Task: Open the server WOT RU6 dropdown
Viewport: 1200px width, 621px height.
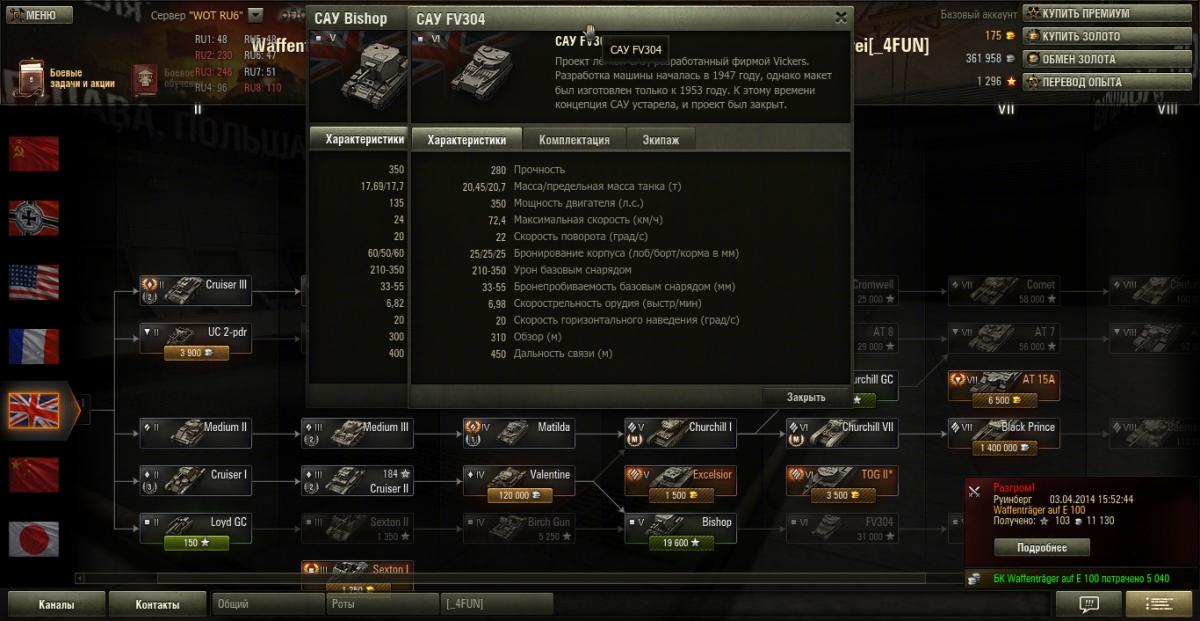Action: coord(255,16)
